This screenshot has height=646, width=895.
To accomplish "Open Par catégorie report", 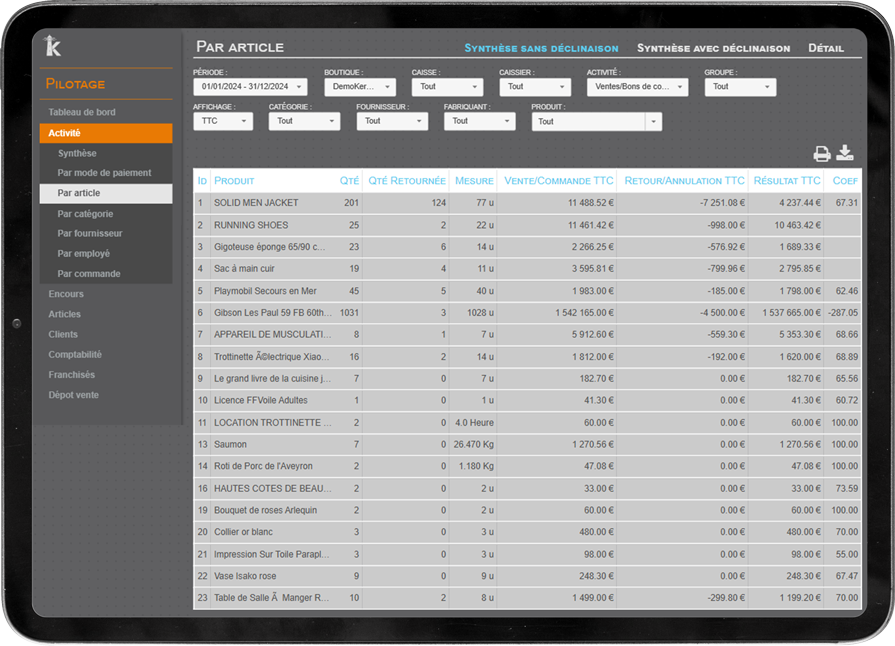I will tap(85, 214).
